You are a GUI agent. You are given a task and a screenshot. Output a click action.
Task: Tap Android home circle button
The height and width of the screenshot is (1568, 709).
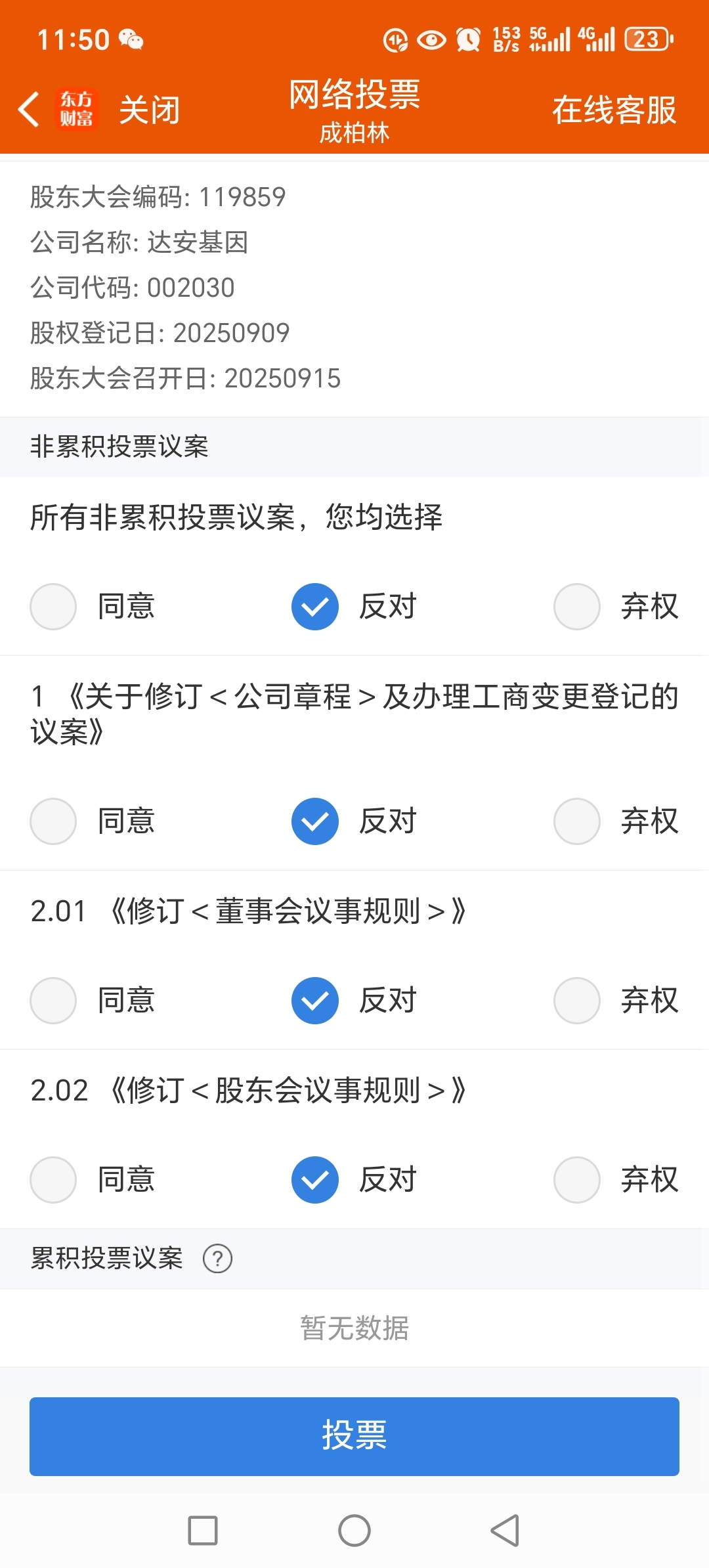point(354,1531)
